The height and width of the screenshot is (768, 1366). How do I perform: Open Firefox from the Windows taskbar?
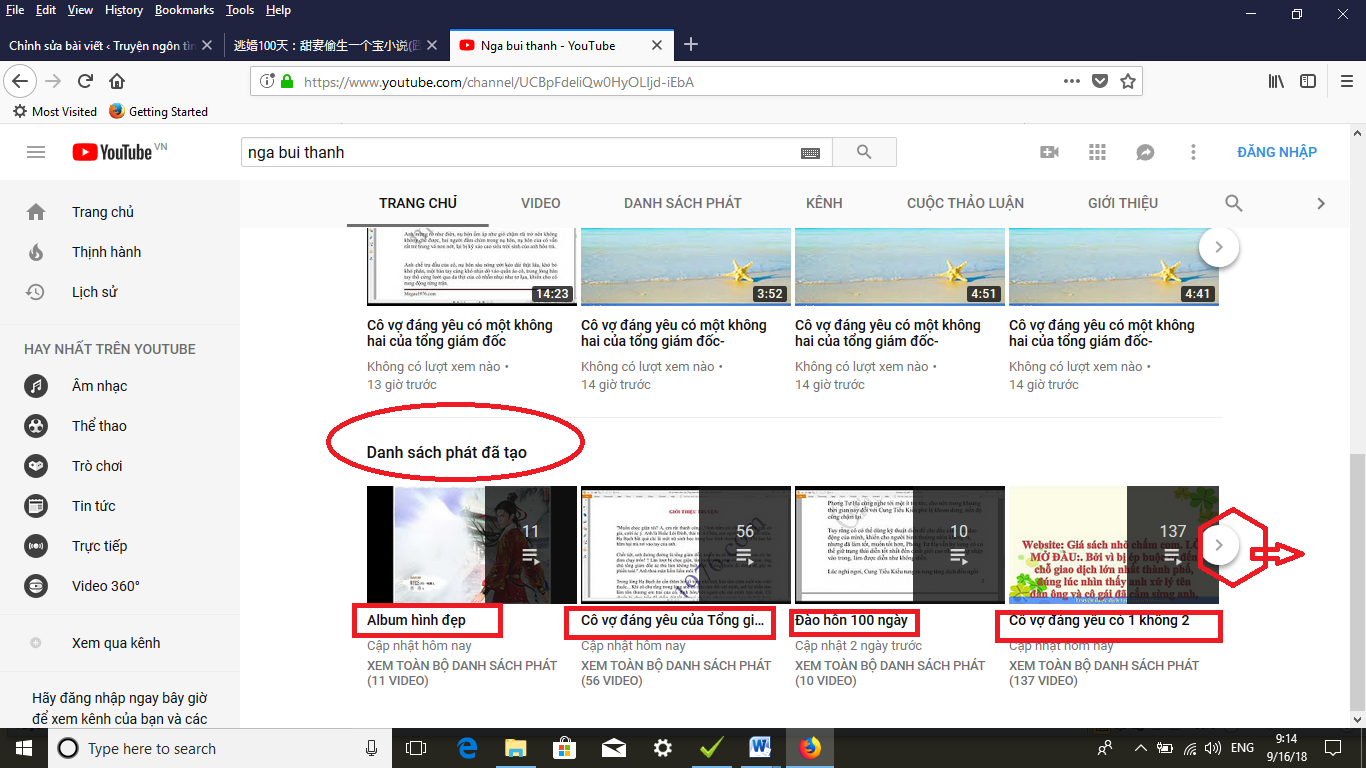tap(809, 748)
